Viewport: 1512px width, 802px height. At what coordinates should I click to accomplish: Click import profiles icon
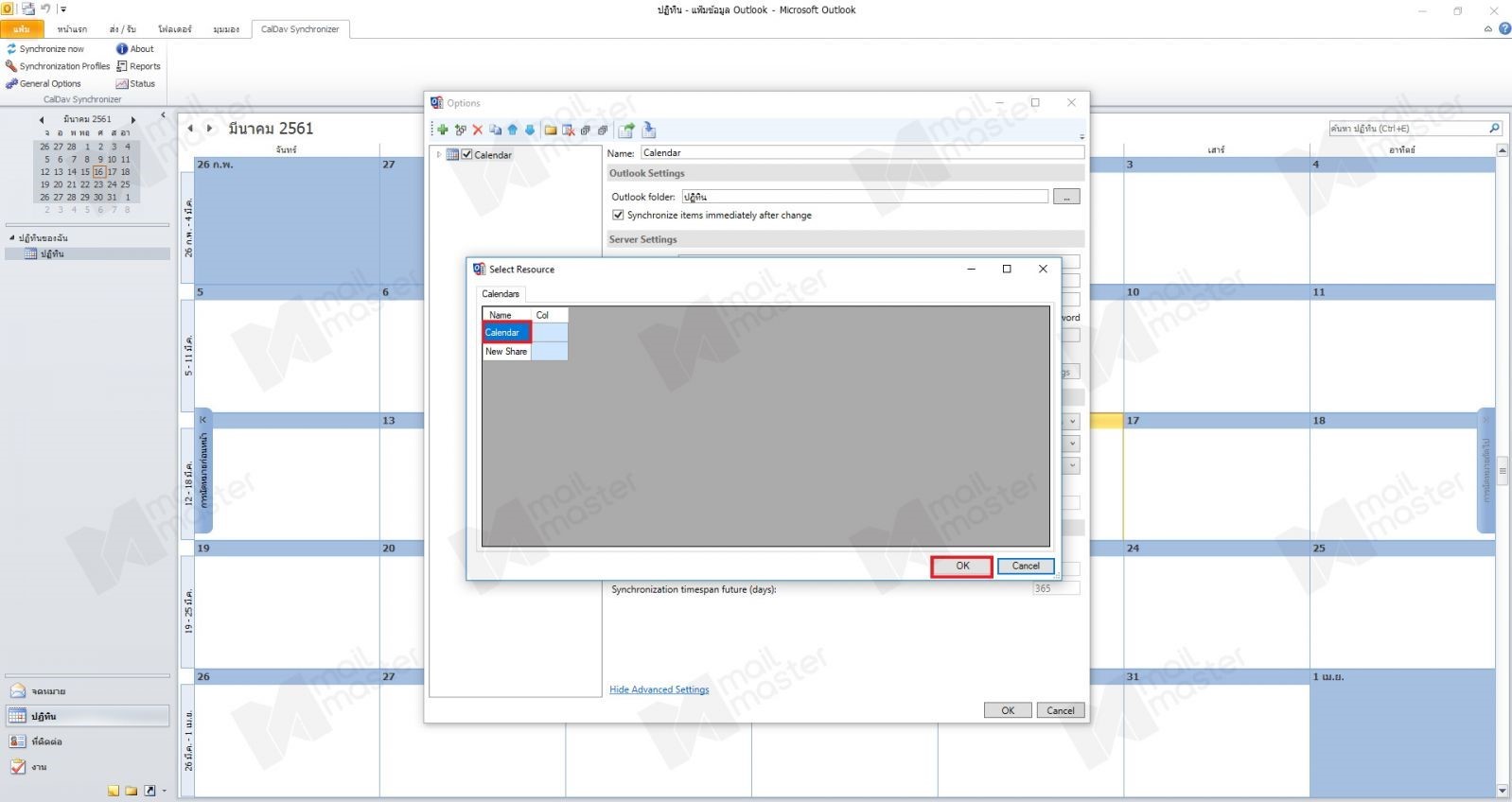pyautogui.click(x=648, y=131)
